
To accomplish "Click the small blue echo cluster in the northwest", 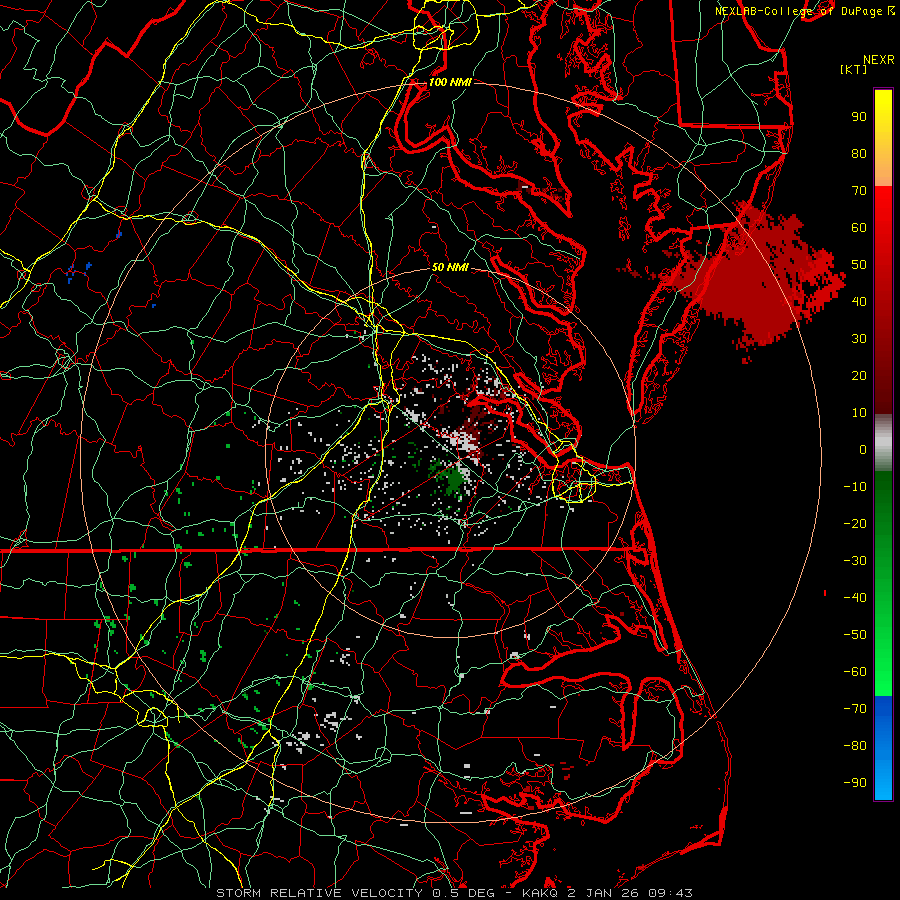I will coord(77,271).
